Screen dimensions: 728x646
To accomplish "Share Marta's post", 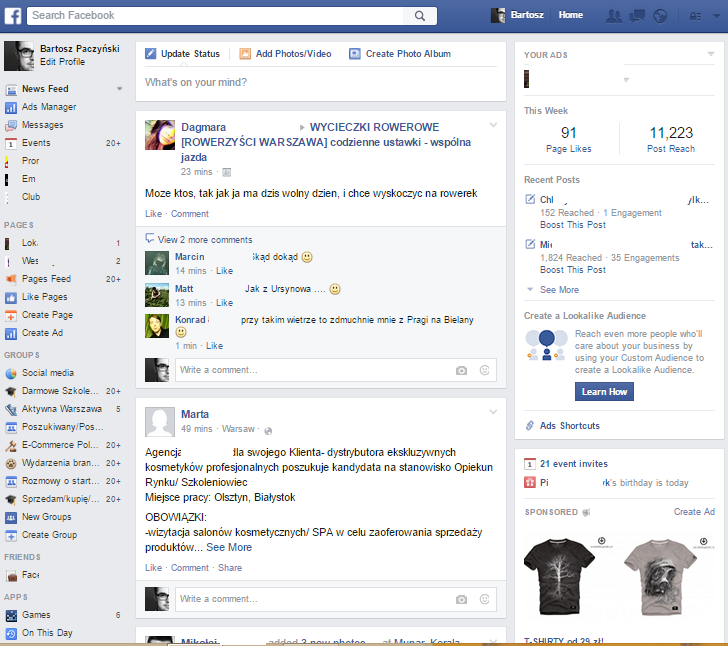I will [x=230, y=568].
